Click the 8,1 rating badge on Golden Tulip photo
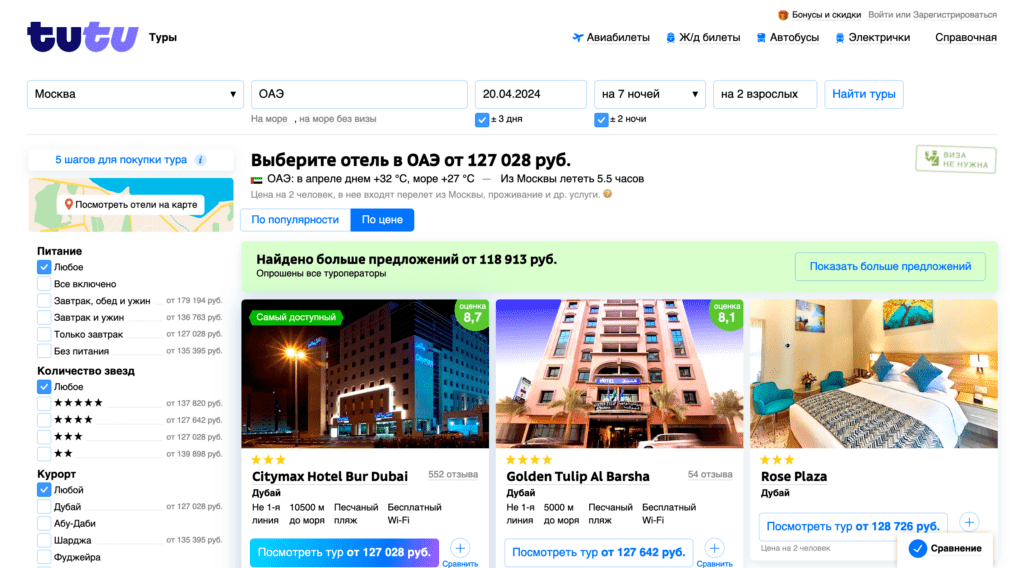The height and width of the screenshot is (568, 1024). click(x=726, y=314)
